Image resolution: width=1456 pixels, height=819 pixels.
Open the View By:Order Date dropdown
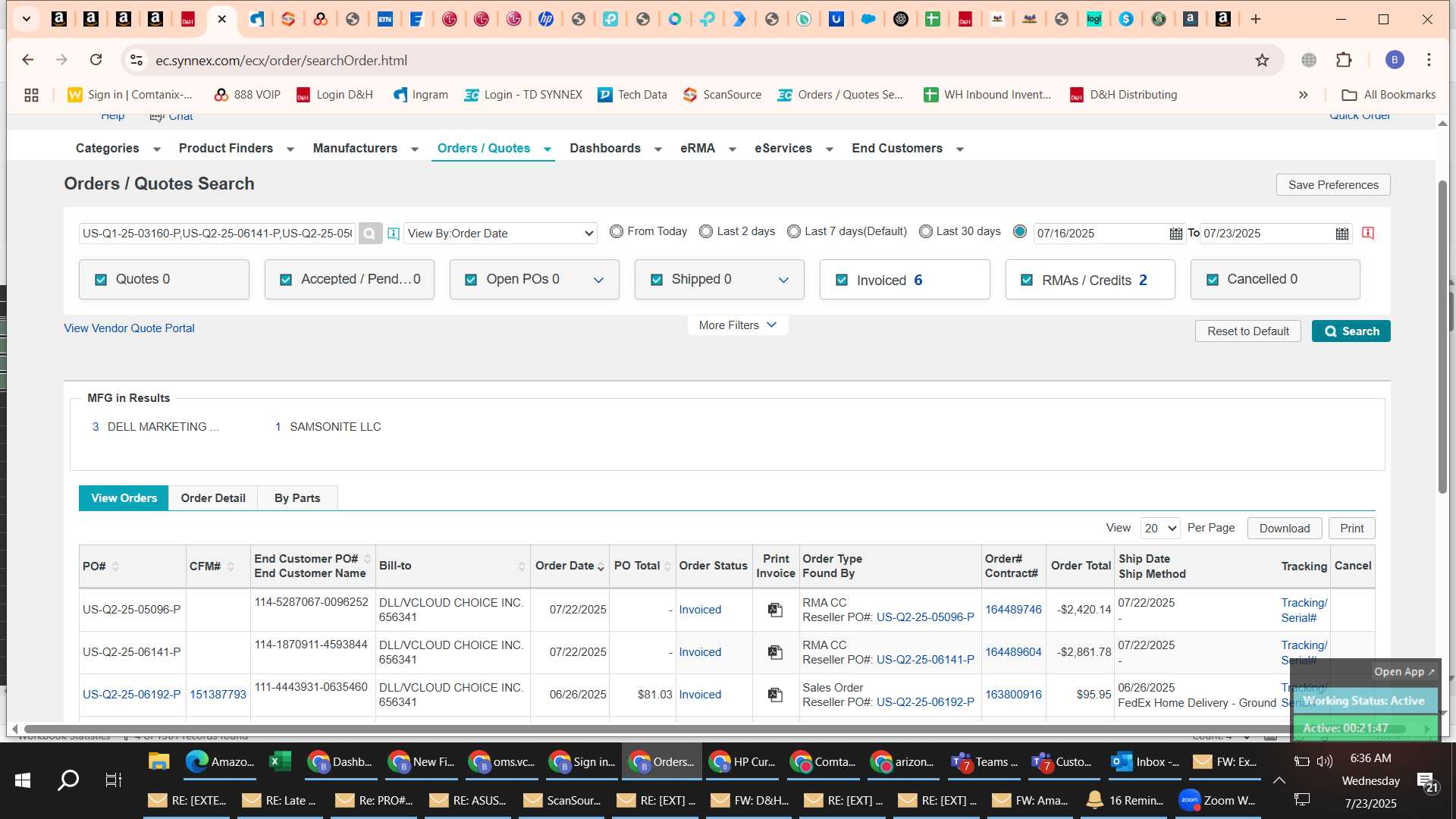pyautogui.click(x=500, y=234)
